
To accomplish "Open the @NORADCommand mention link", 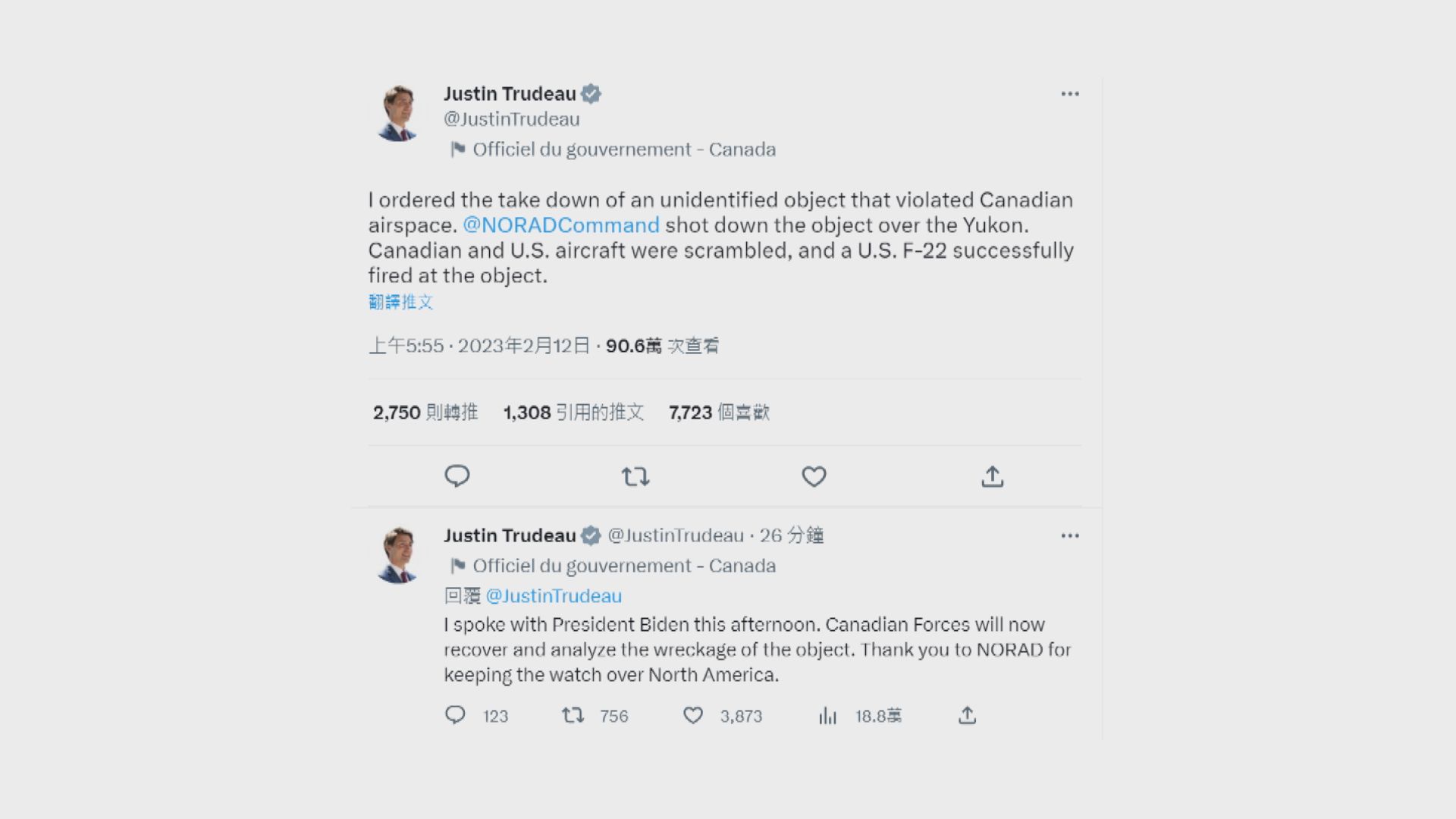I will [x=560, y=225].
